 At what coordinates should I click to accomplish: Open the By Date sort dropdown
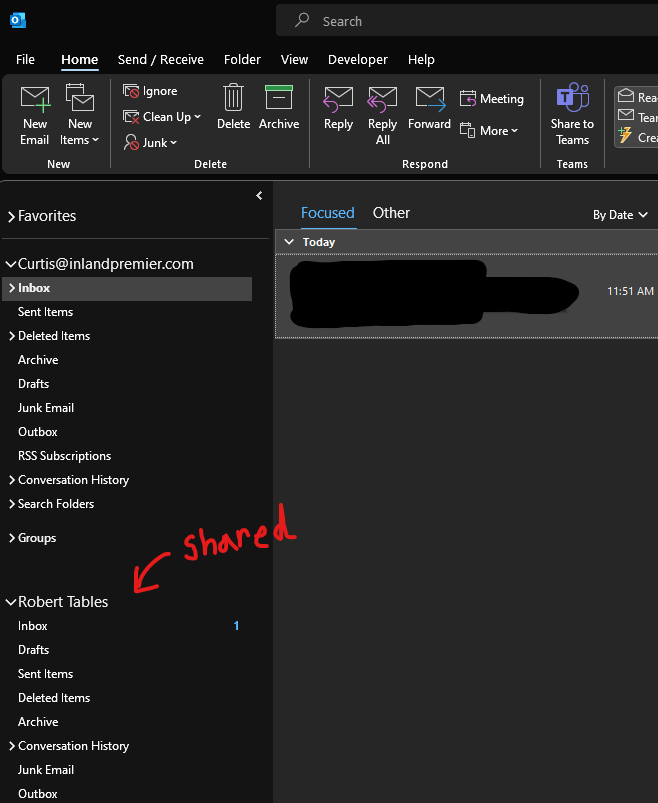point(620,215)
